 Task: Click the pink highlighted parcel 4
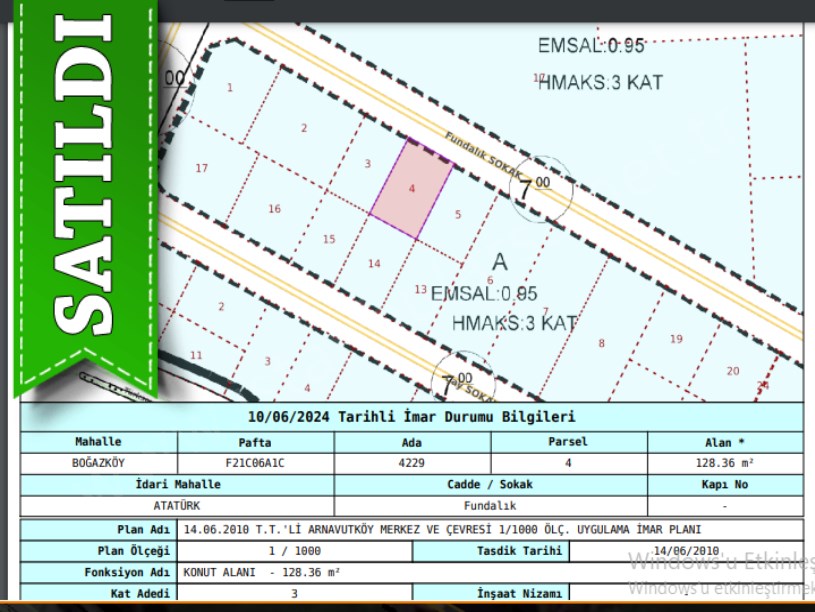click(411, 189)
